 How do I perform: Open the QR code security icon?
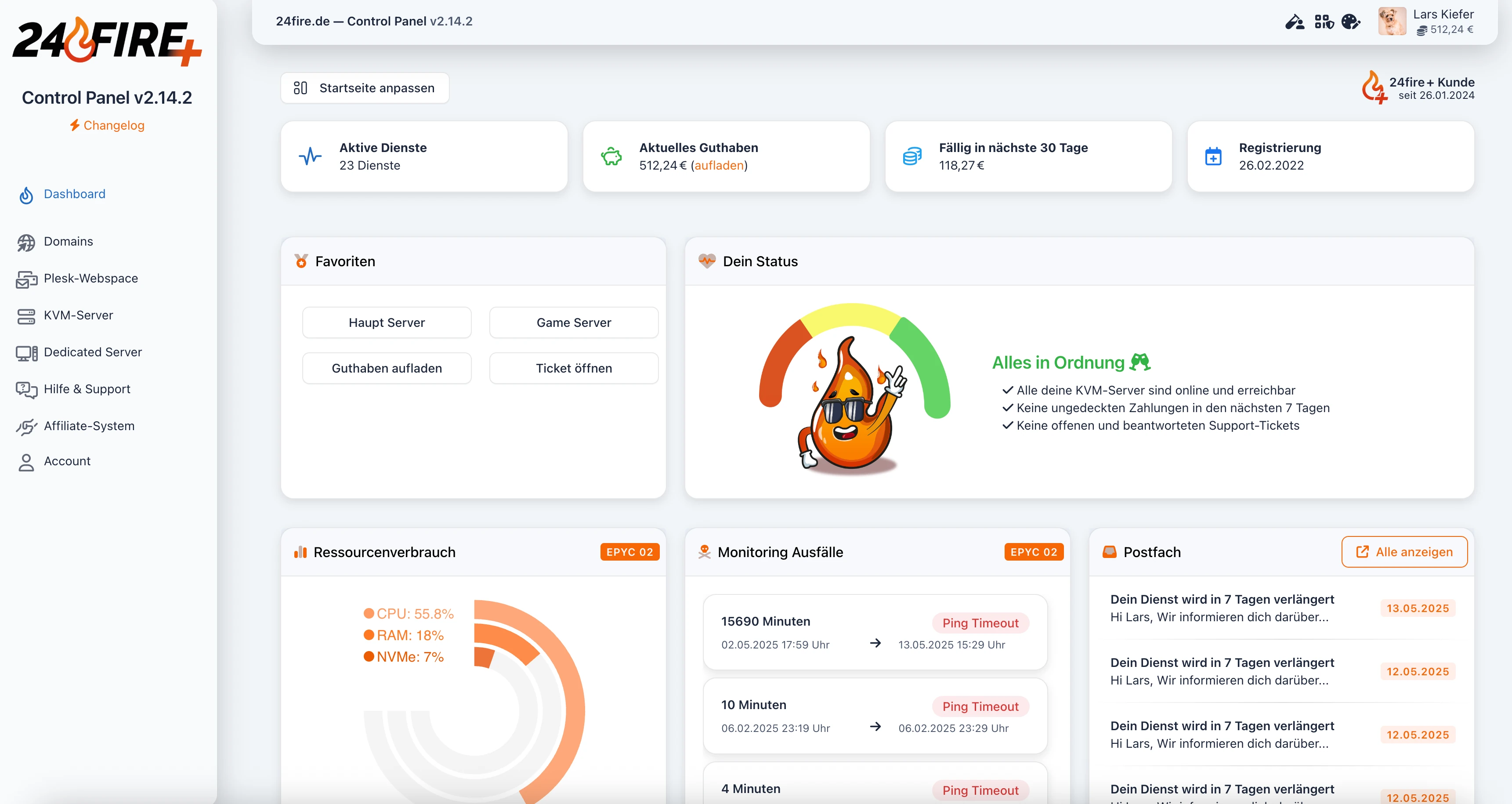1324,22
